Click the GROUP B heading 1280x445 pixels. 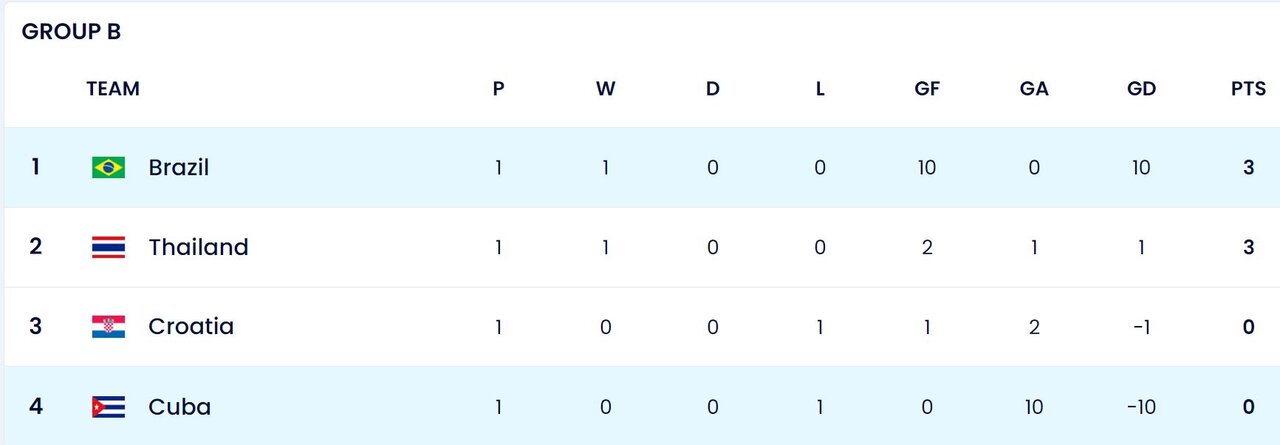(71, 32)
